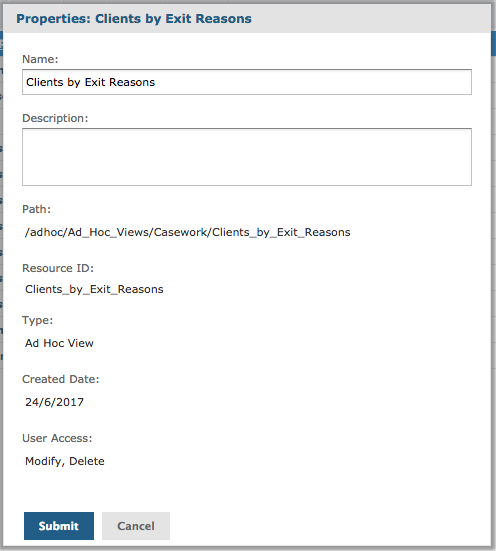This screenshot has width=496, height=551.
Task: Click the Properties dialog title text
Action: tap(134, 19)
